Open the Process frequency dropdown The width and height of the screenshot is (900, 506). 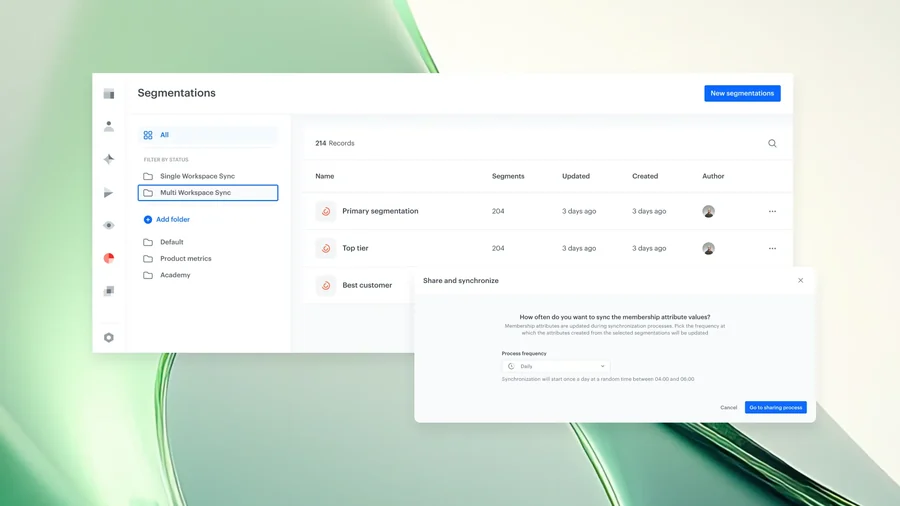(x=556, y=366)
